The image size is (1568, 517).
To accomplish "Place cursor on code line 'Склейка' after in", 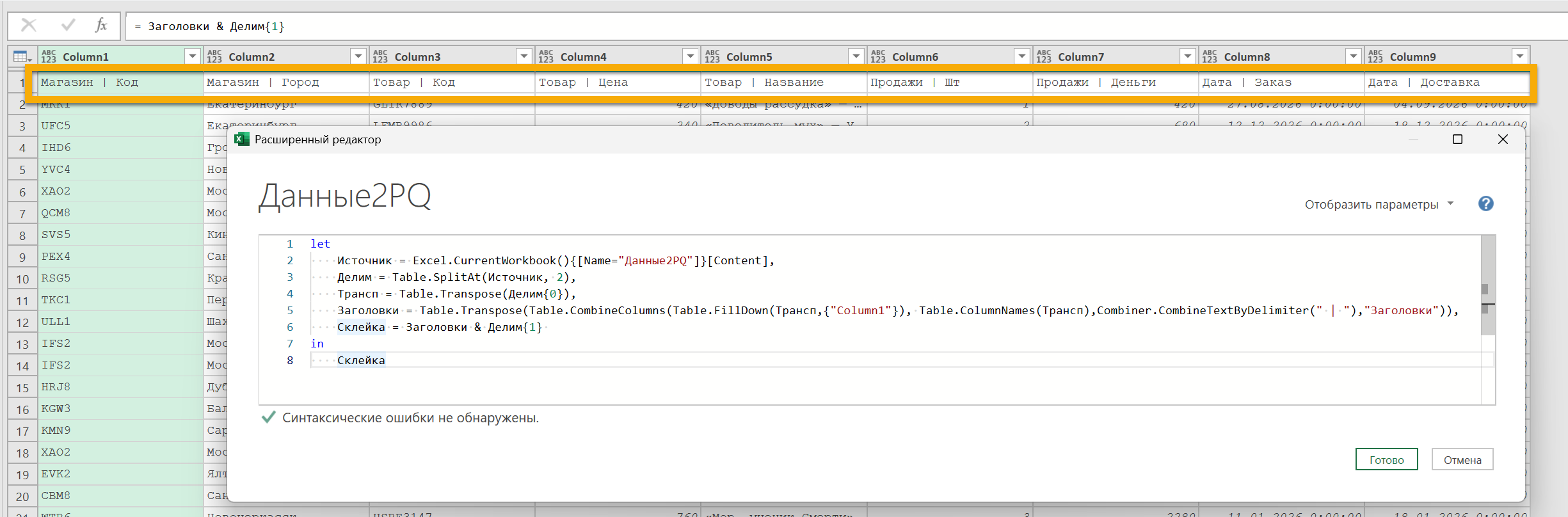I will tap(361, 360).
